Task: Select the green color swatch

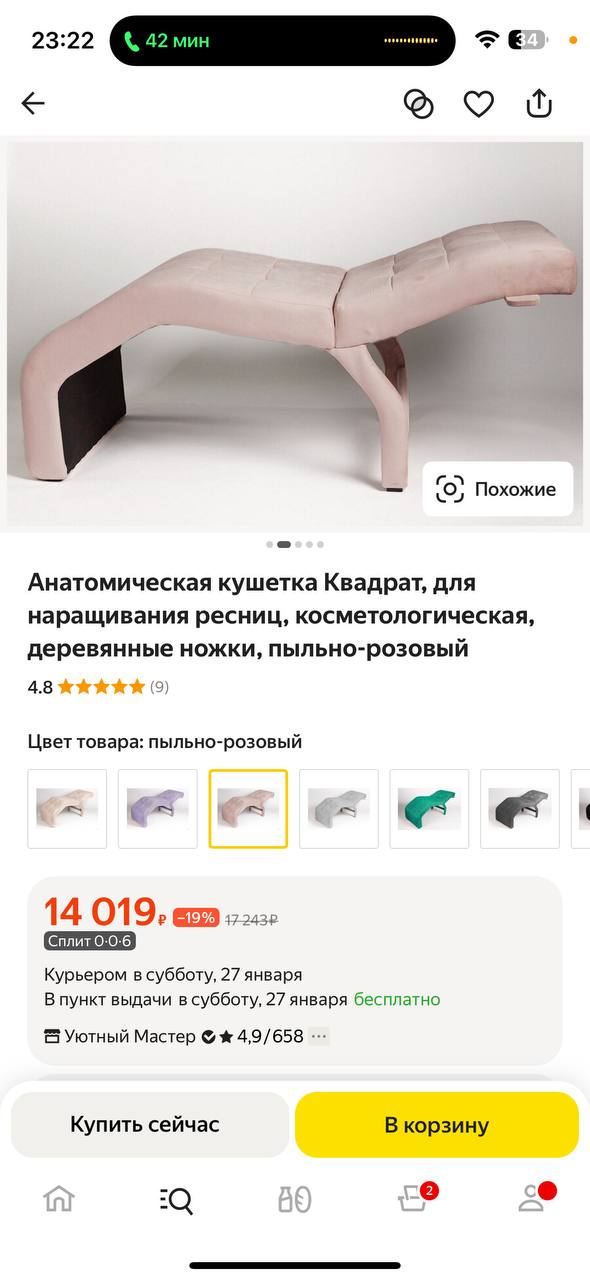Action: 429,808
